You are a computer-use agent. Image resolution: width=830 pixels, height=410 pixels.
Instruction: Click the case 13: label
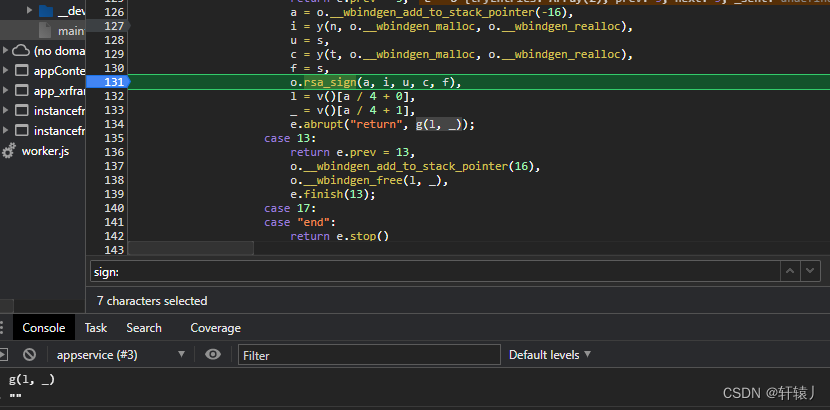(x=290, y=138)
